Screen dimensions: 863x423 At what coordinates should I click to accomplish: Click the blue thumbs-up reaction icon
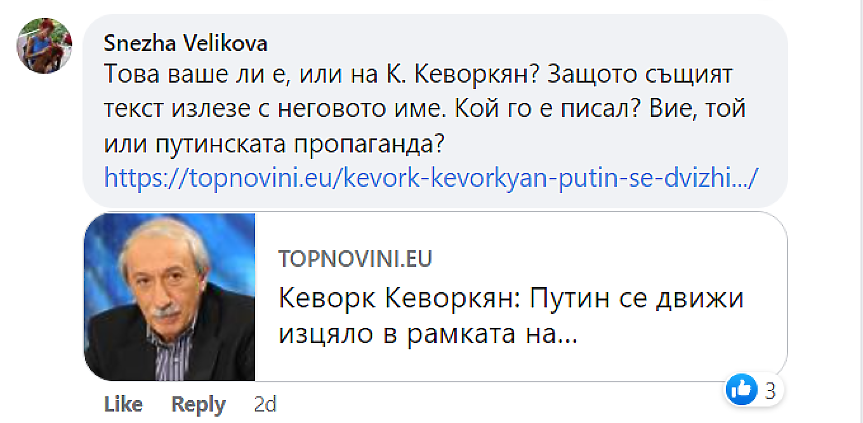pos(742,389)
